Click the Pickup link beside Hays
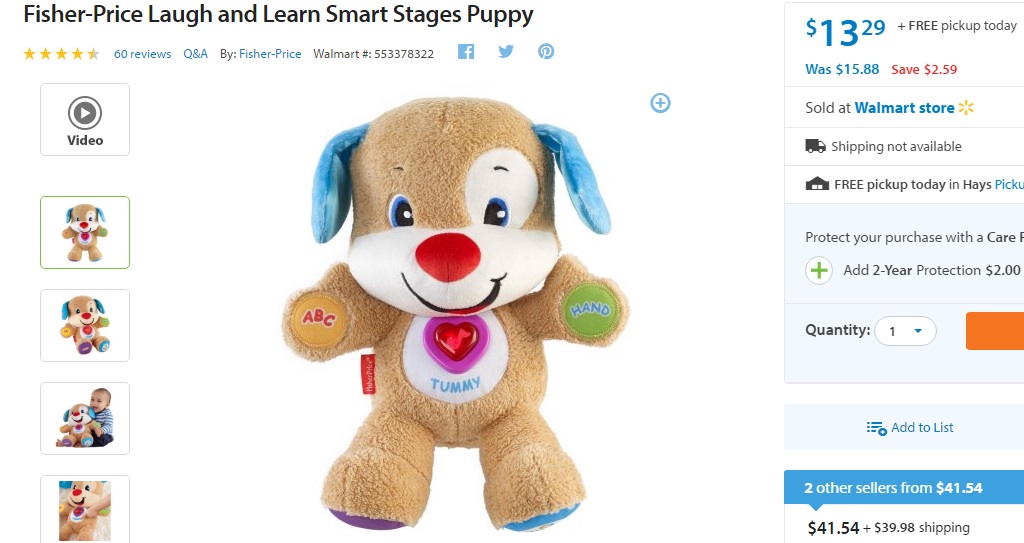This screenshot has height=543, width=1024. point(1009,184)
